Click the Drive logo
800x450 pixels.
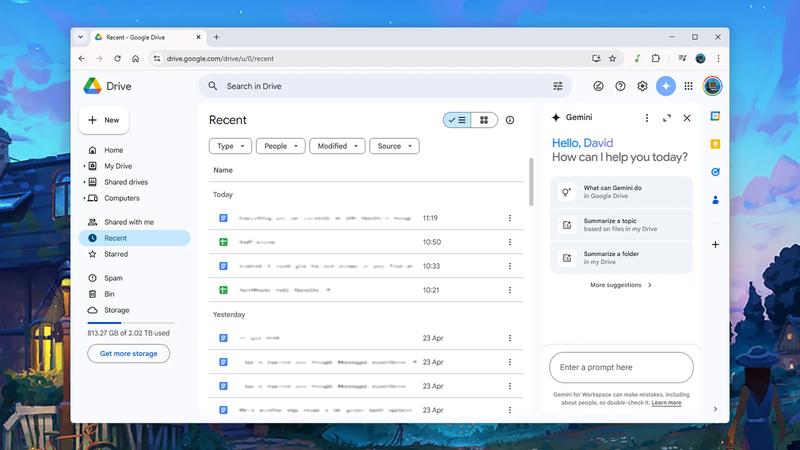[x=108, y=86]
